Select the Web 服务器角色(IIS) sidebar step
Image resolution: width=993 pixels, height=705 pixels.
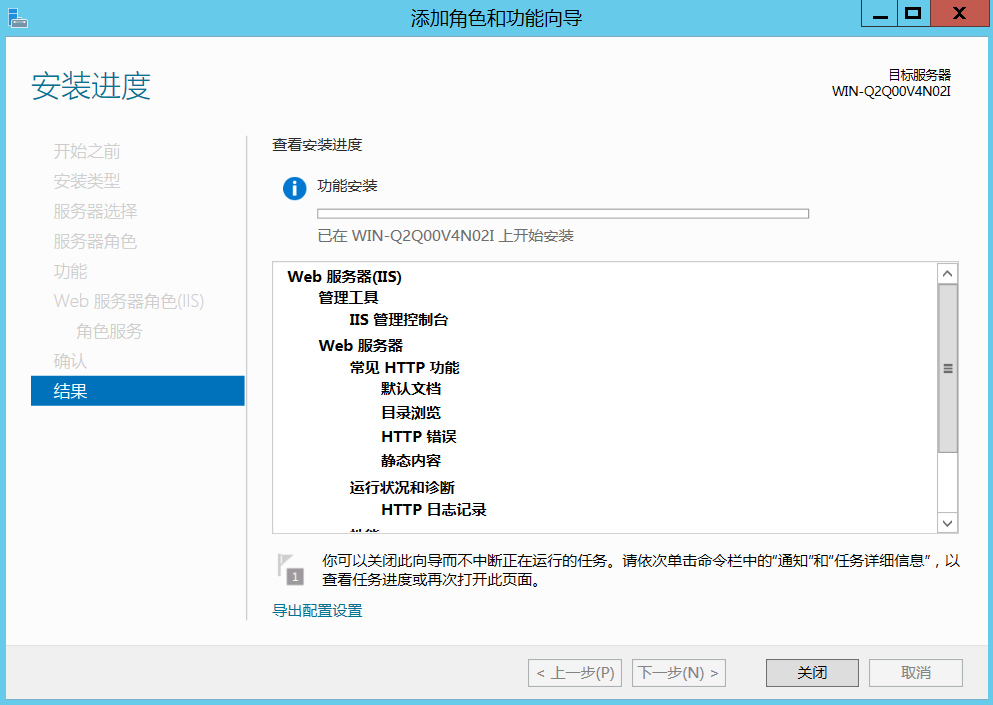coord(129,301)
